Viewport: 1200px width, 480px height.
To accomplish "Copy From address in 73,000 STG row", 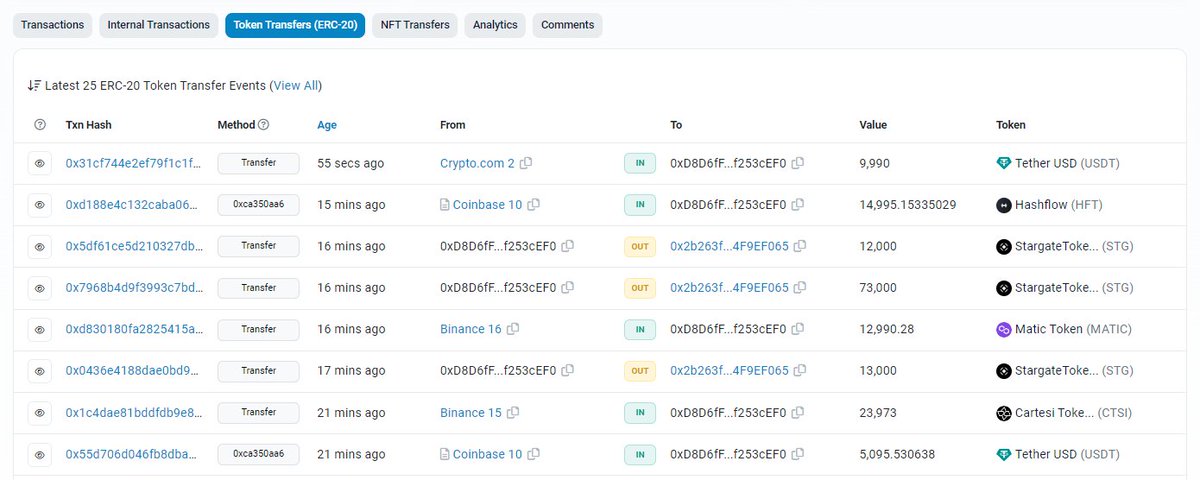I will click(568, 288).
